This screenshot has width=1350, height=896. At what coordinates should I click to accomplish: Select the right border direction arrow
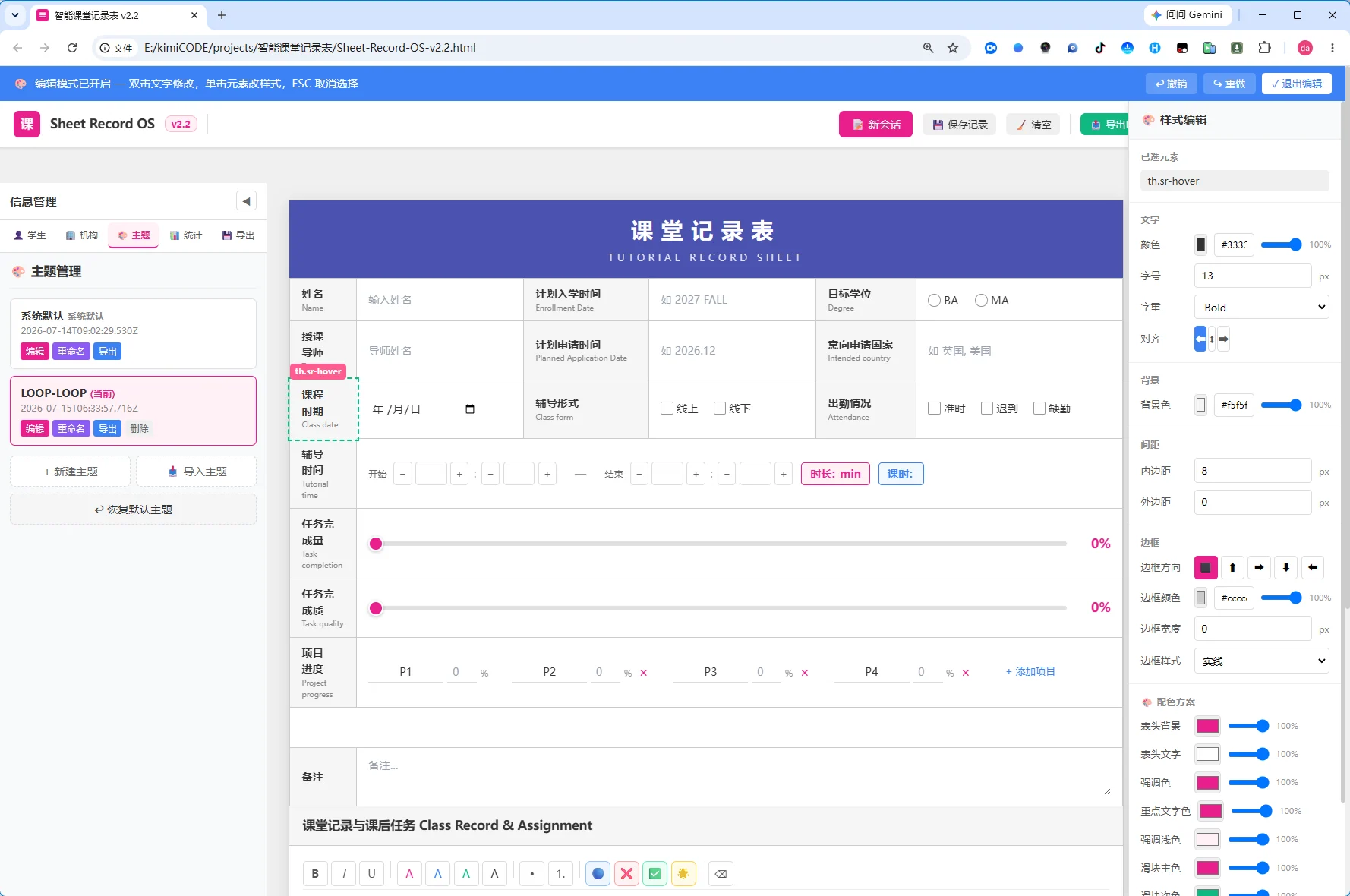click(1259, 567)
